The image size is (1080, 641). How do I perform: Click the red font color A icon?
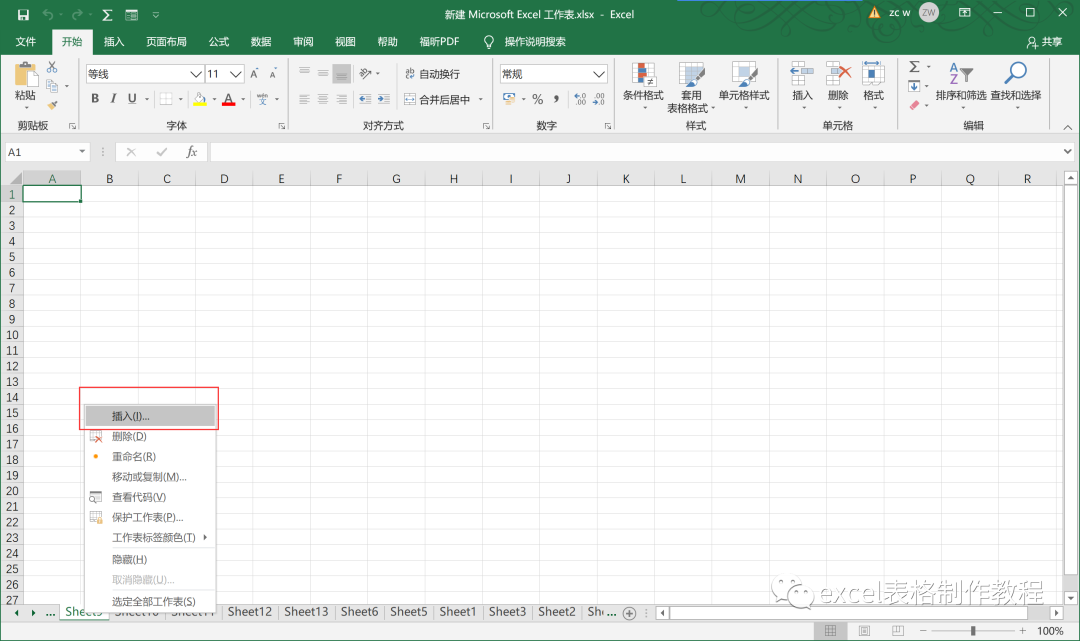point(229,99)
